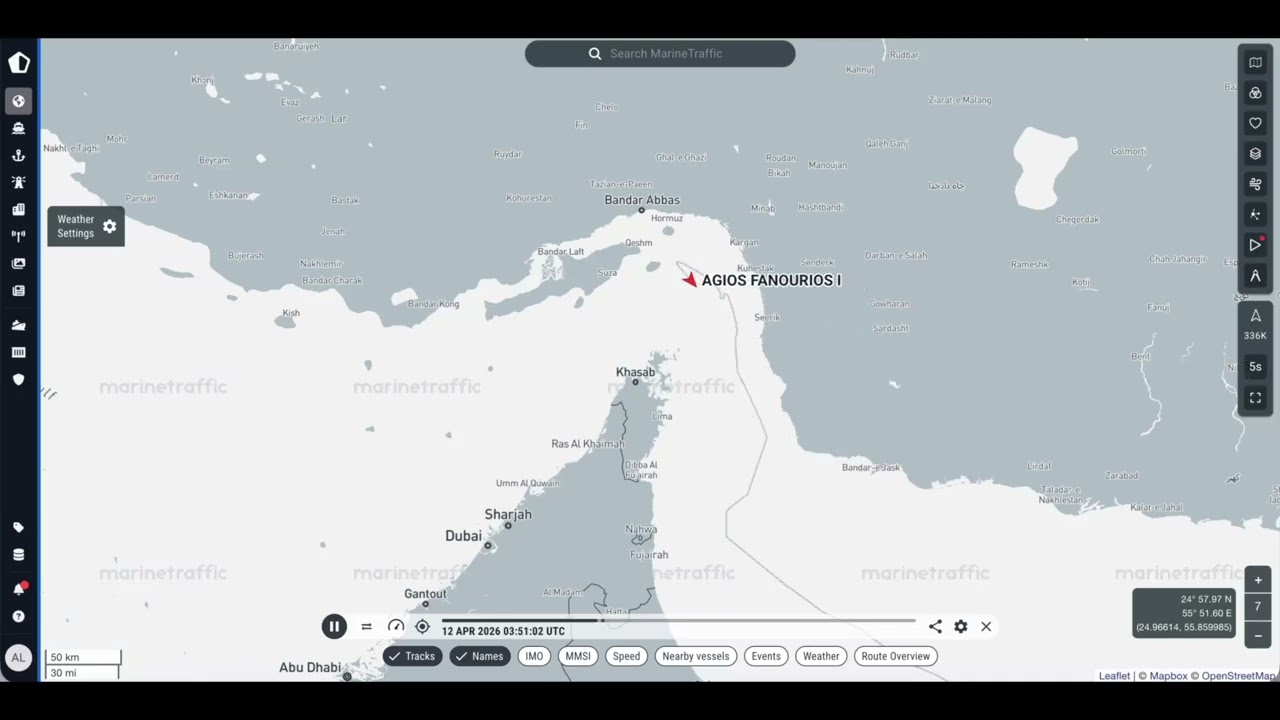Enable the MMSI chip
Viewport: 1280px width, 720px height.
578,656
